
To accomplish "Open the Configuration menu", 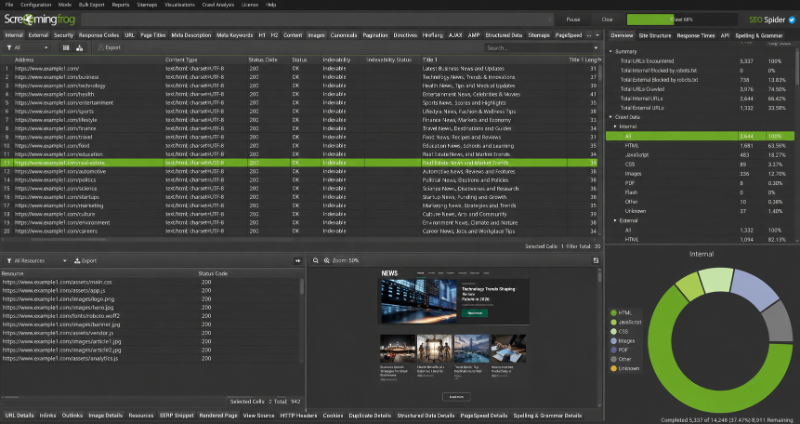I will [x=36, y=5].
